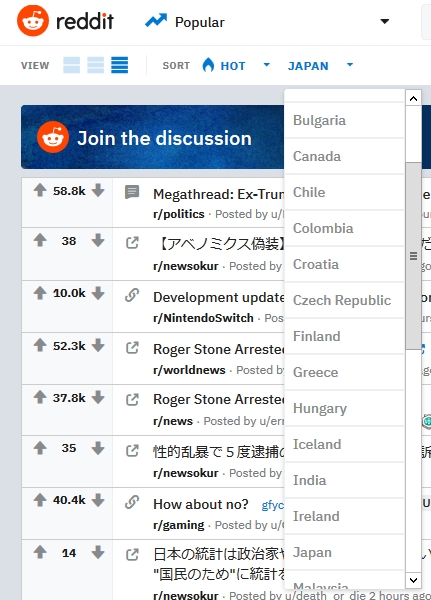Downvote the 58.8k Megathread post
The height and width of the screenshot is (600, 431).
(98, 190)
